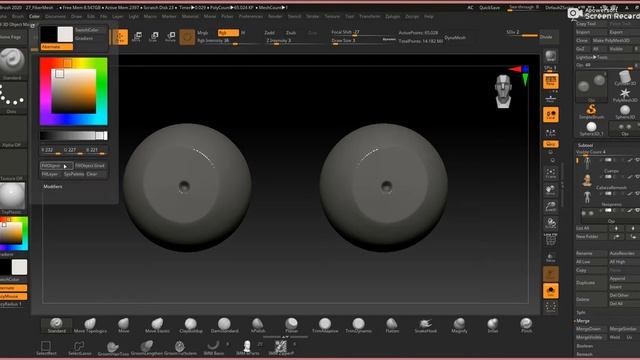Choose the TrimDynamic brush
The image size is (640, 360).
pyautogui.click(x=358, y=325)
